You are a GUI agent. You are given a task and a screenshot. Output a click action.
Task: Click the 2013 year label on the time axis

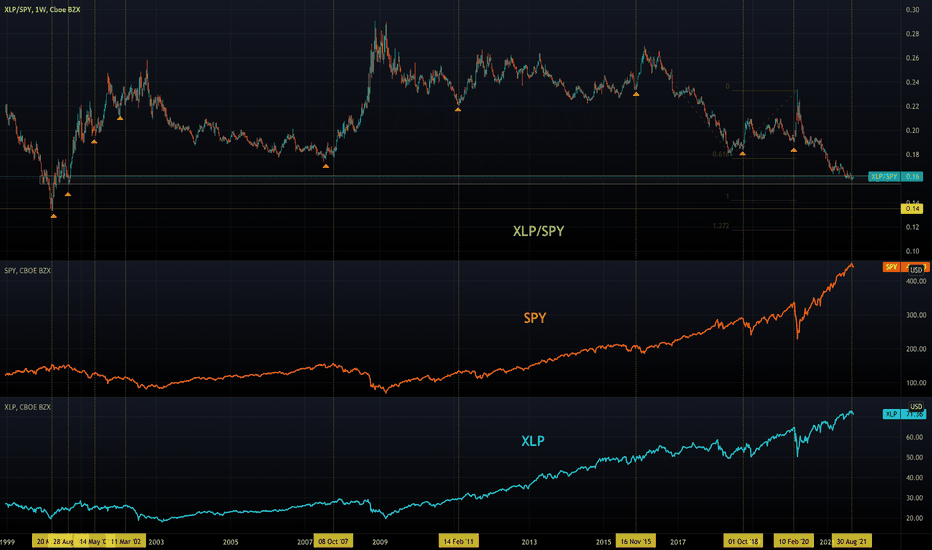coord(529,542)
